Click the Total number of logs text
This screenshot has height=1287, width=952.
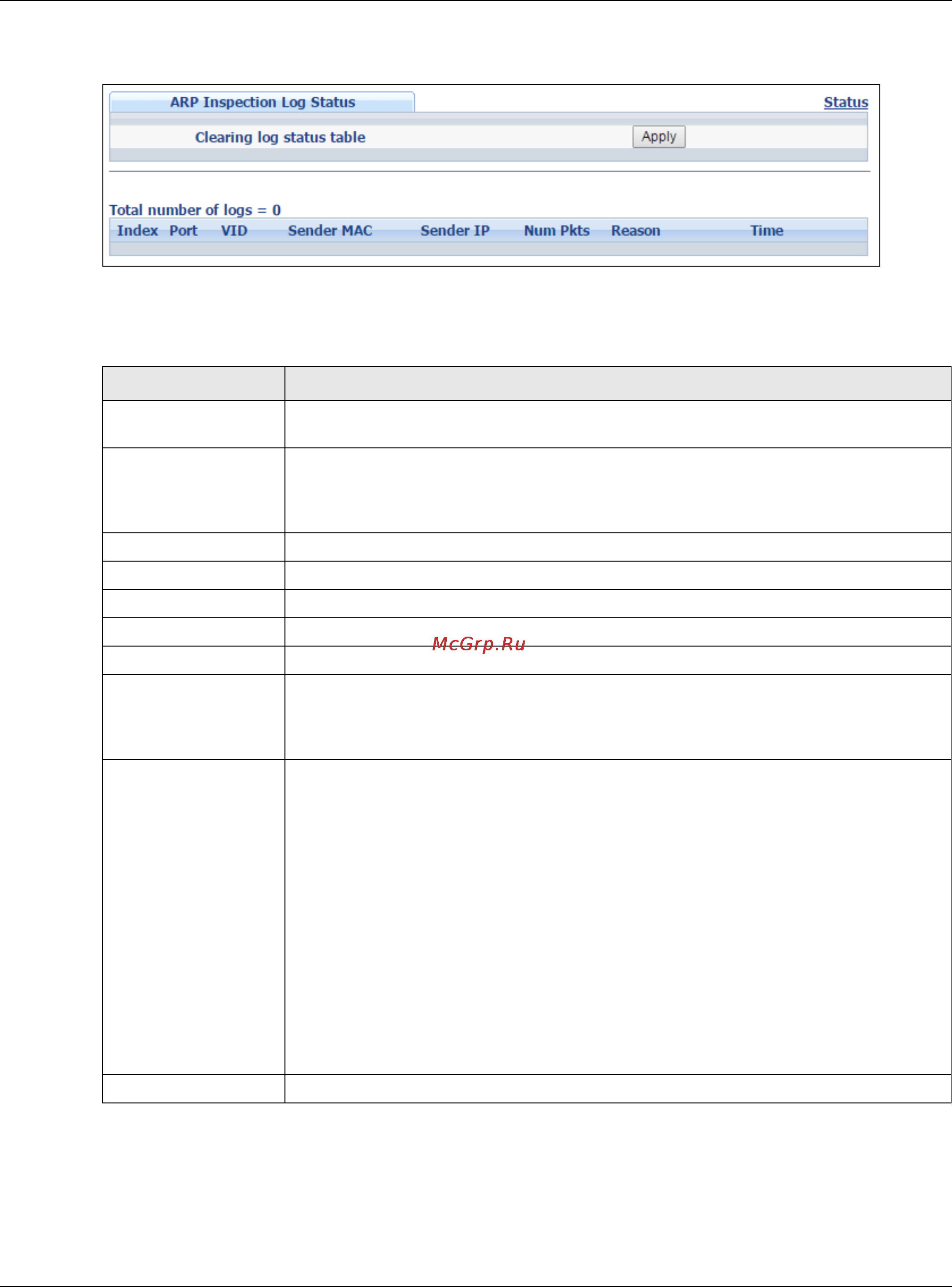coord(195,210)
